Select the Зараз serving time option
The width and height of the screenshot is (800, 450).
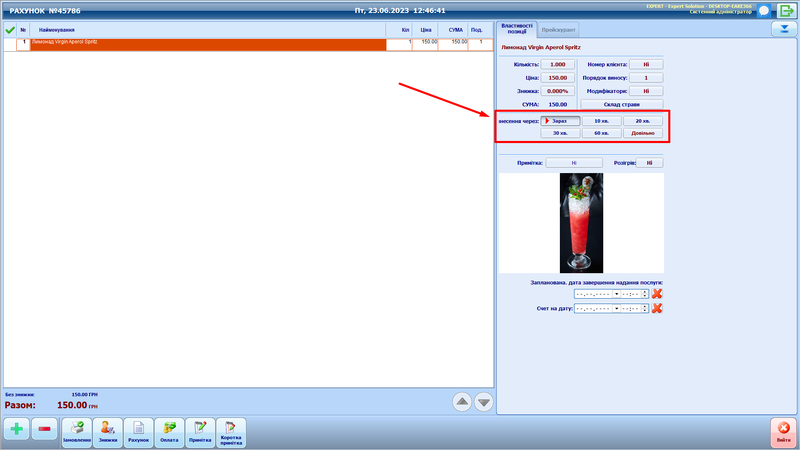560,120
